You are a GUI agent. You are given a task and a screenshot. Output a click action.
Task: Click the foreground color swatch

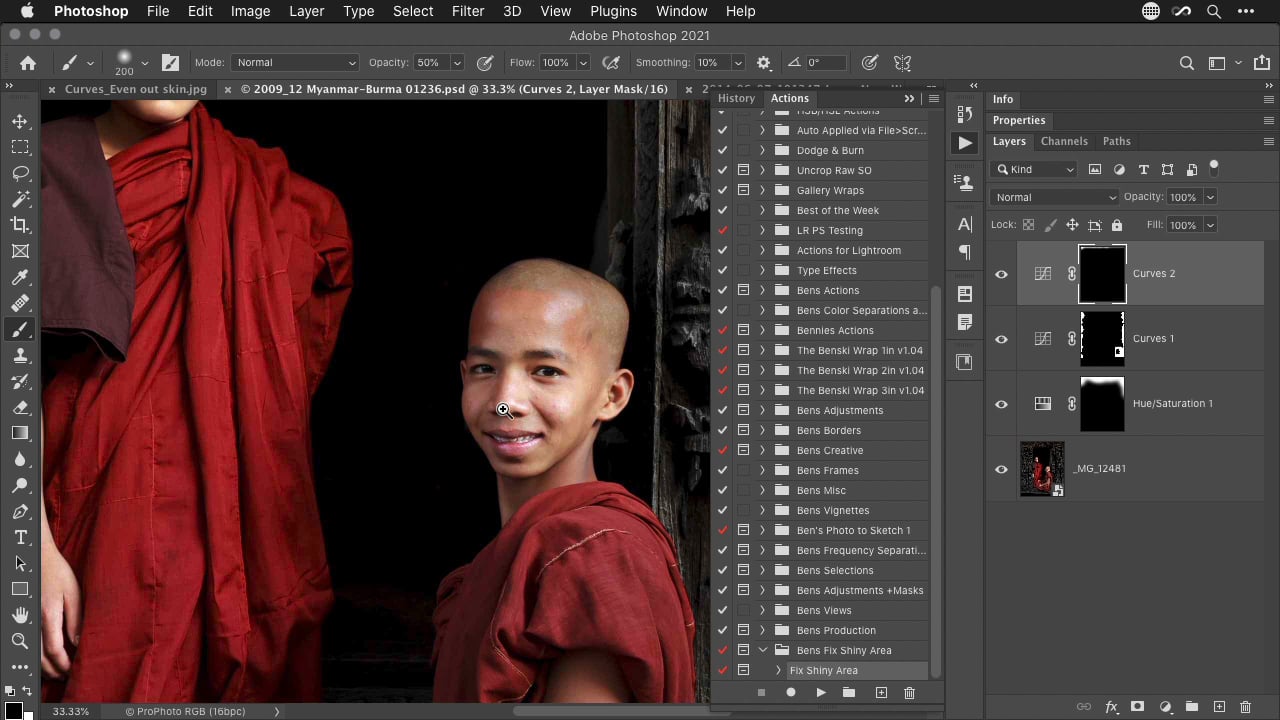pyautogui.click(x=13, y=710)
